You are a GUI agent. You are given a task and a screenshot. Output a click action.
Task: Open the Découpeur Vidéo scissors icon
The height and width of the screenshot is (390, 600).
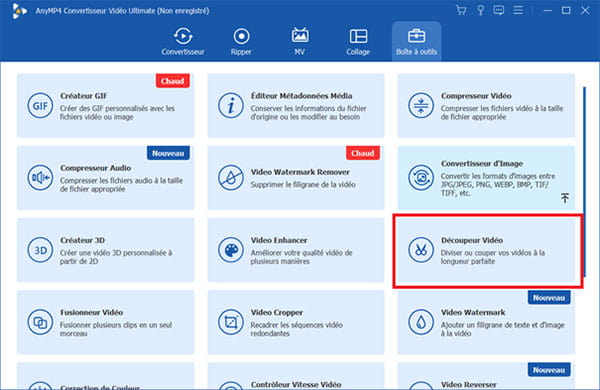click(x=421, y=250)
